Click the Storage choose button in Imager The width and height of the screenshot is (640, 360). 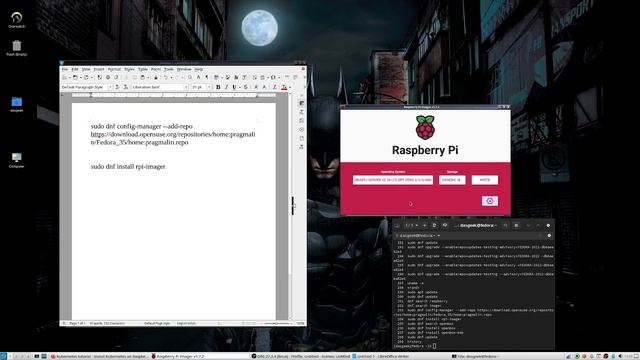click(452, 180)
